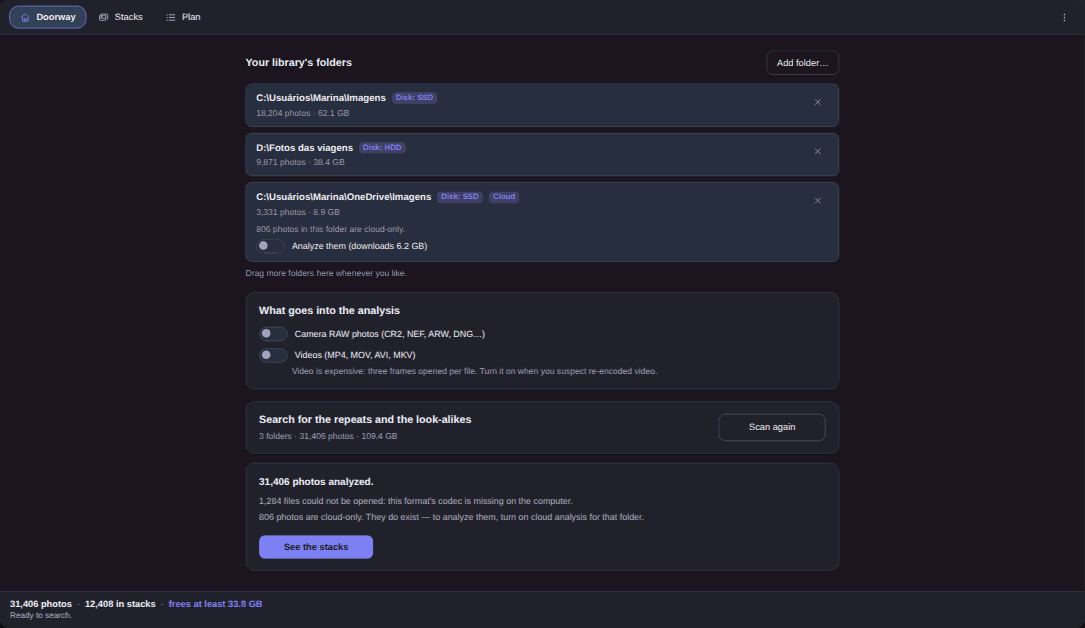
Task: Remove the C:\Usuários\Marina\Imagens folder
Action: (818, 102)
